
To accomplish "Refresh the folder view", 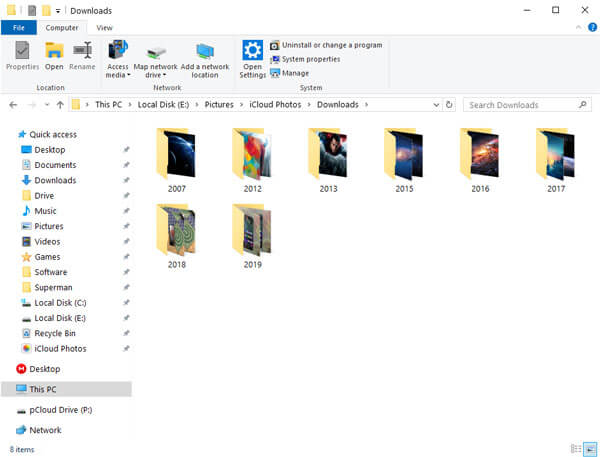I will pos(449,105).
